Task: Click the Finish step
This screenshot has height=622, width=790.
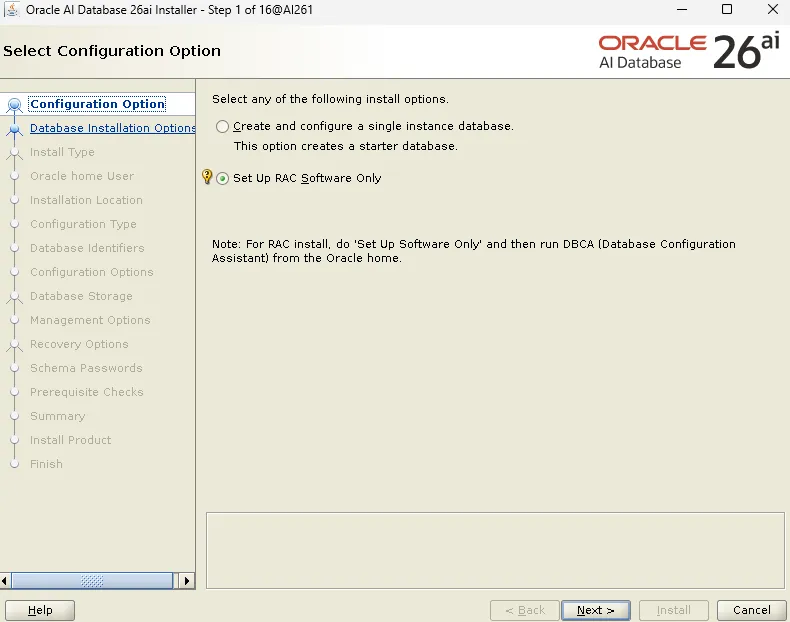Action: (x=46, y=464)
